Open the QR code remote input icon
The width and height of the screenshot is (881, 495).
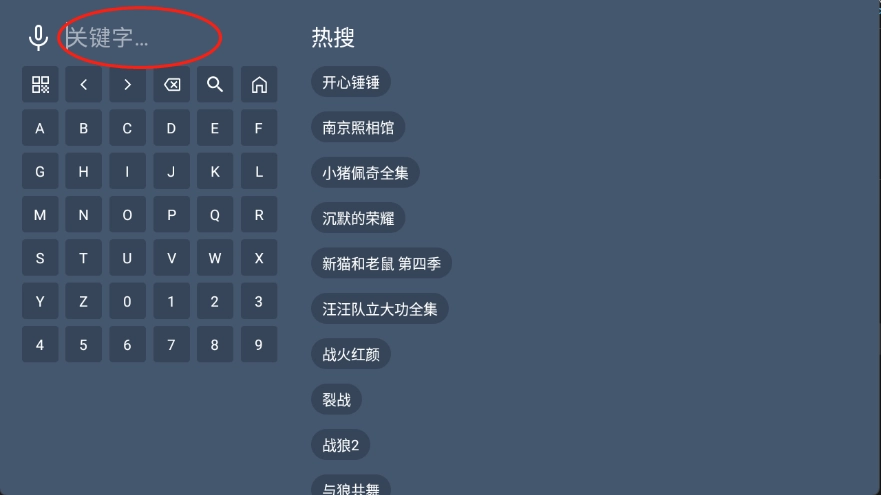40,85
